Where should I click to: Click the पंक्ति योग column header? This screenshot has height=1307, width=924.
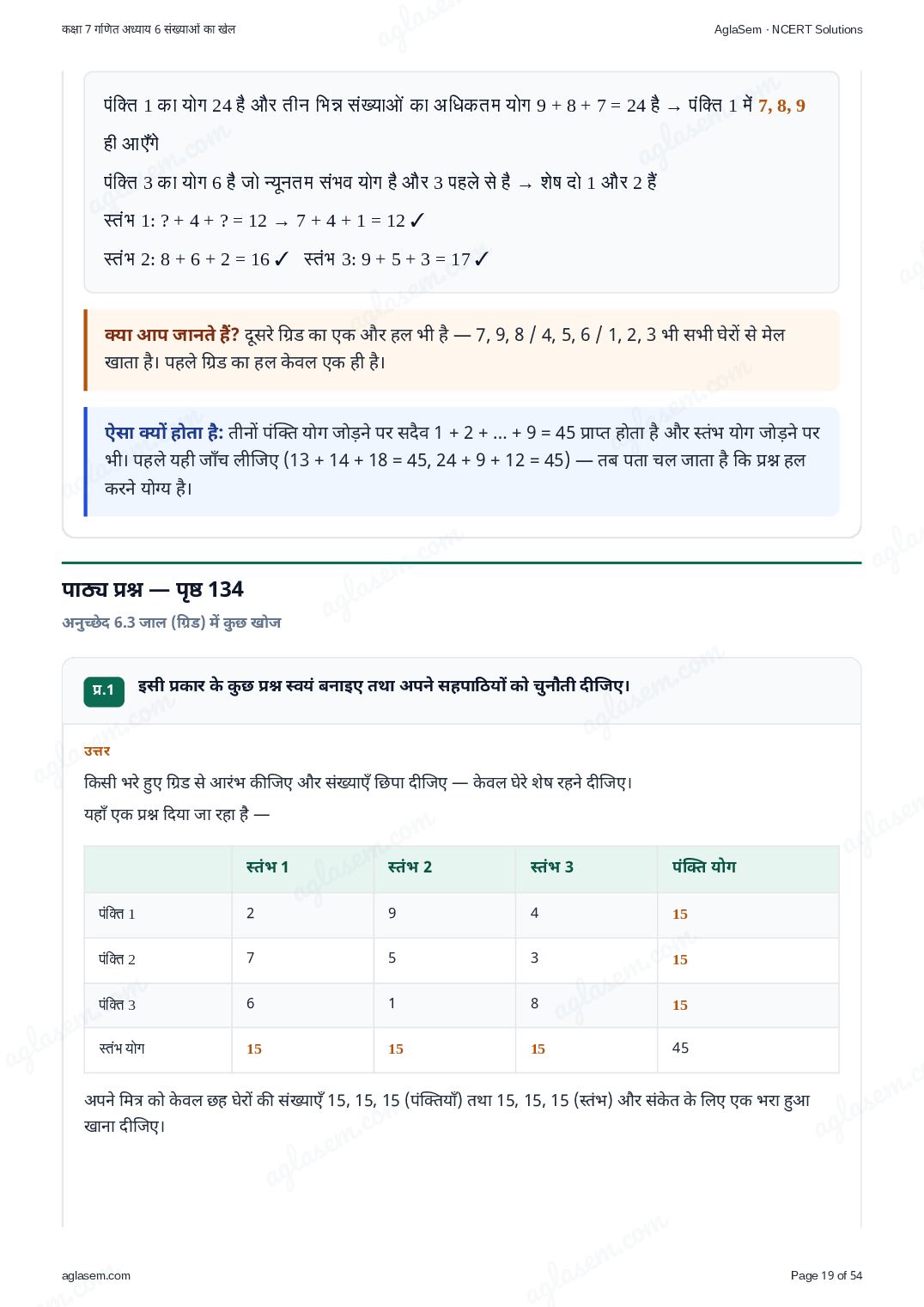[x=704, y=867]
